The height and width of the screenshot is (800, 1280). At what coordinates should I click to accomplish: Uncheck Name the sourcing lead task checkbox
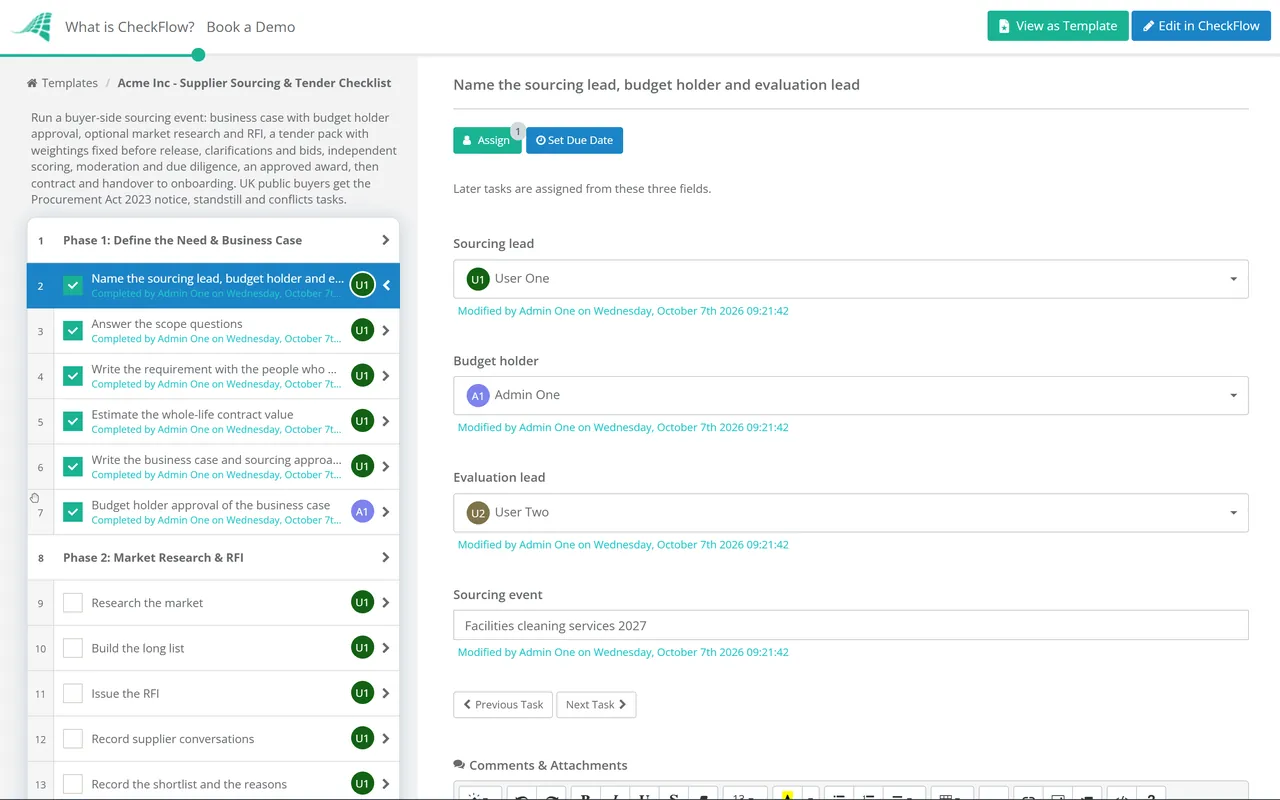click(73, 285)
